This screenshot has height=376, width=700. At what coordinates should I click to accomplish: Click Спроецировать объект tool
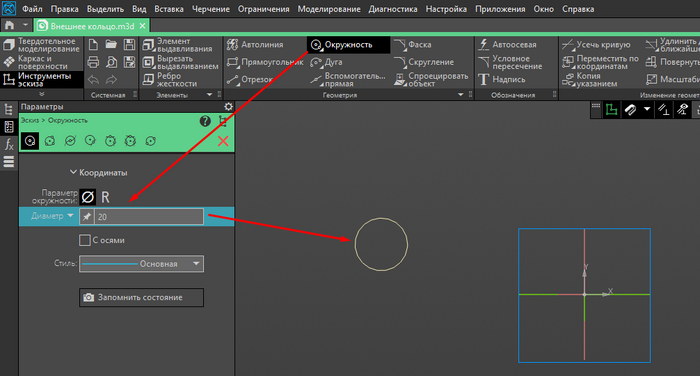pyautogui.click(x=432, y=79)
